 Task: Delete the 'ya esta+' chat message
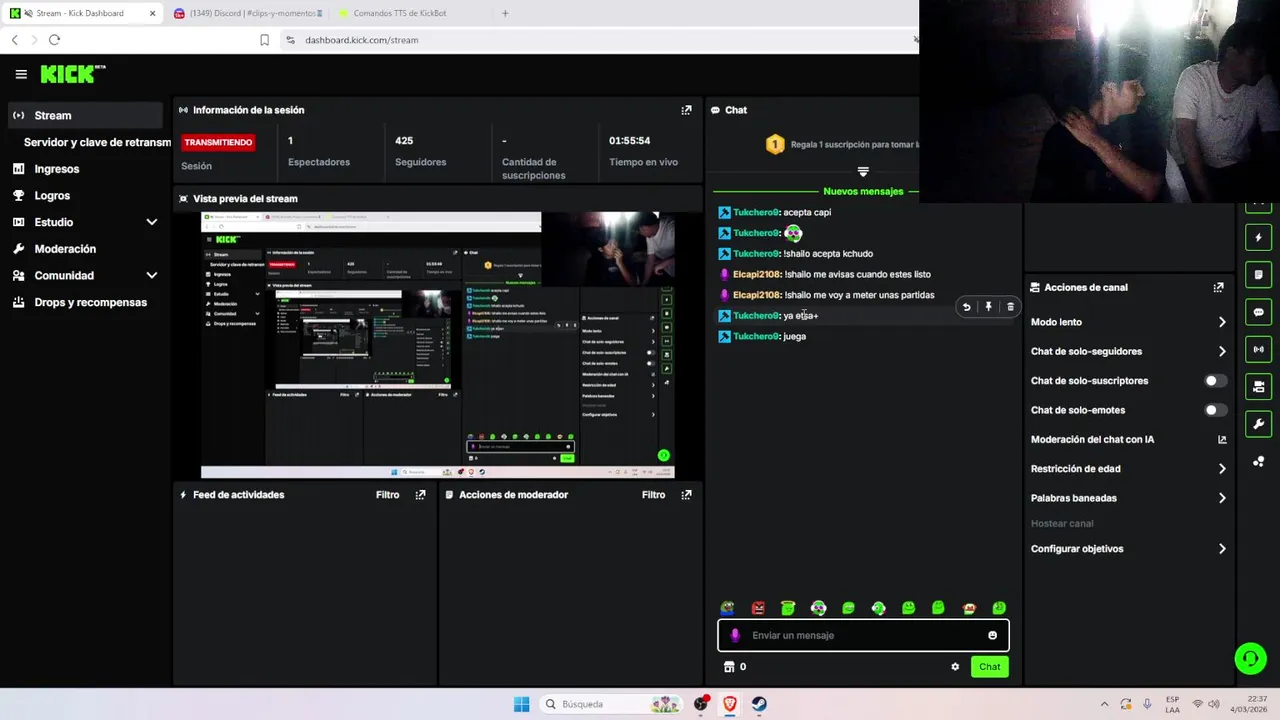point(1010,307)
